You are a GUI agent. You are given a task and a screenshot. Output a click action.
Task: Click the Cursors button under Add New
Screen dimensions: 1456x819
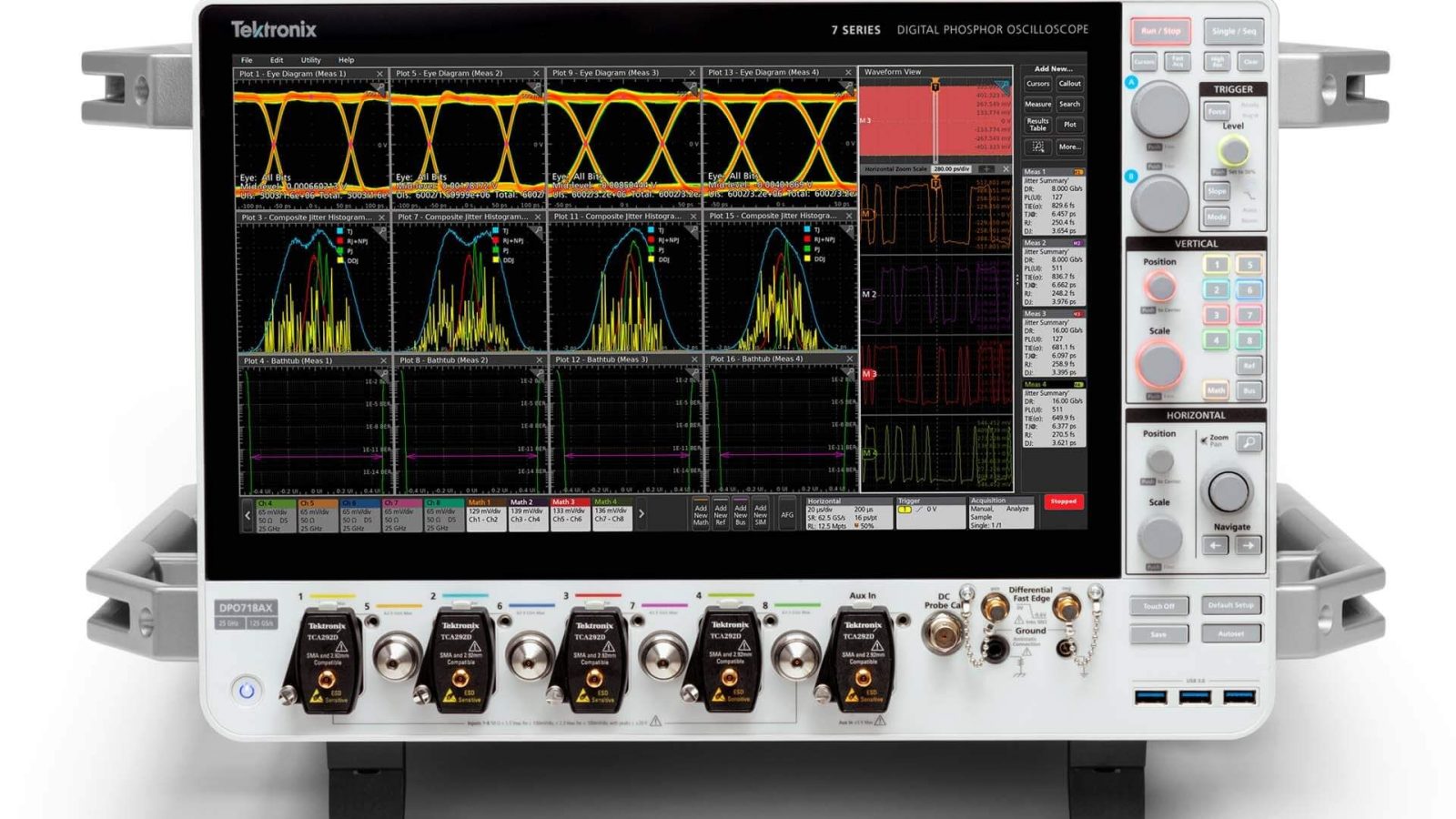(x=1037, y=84)
